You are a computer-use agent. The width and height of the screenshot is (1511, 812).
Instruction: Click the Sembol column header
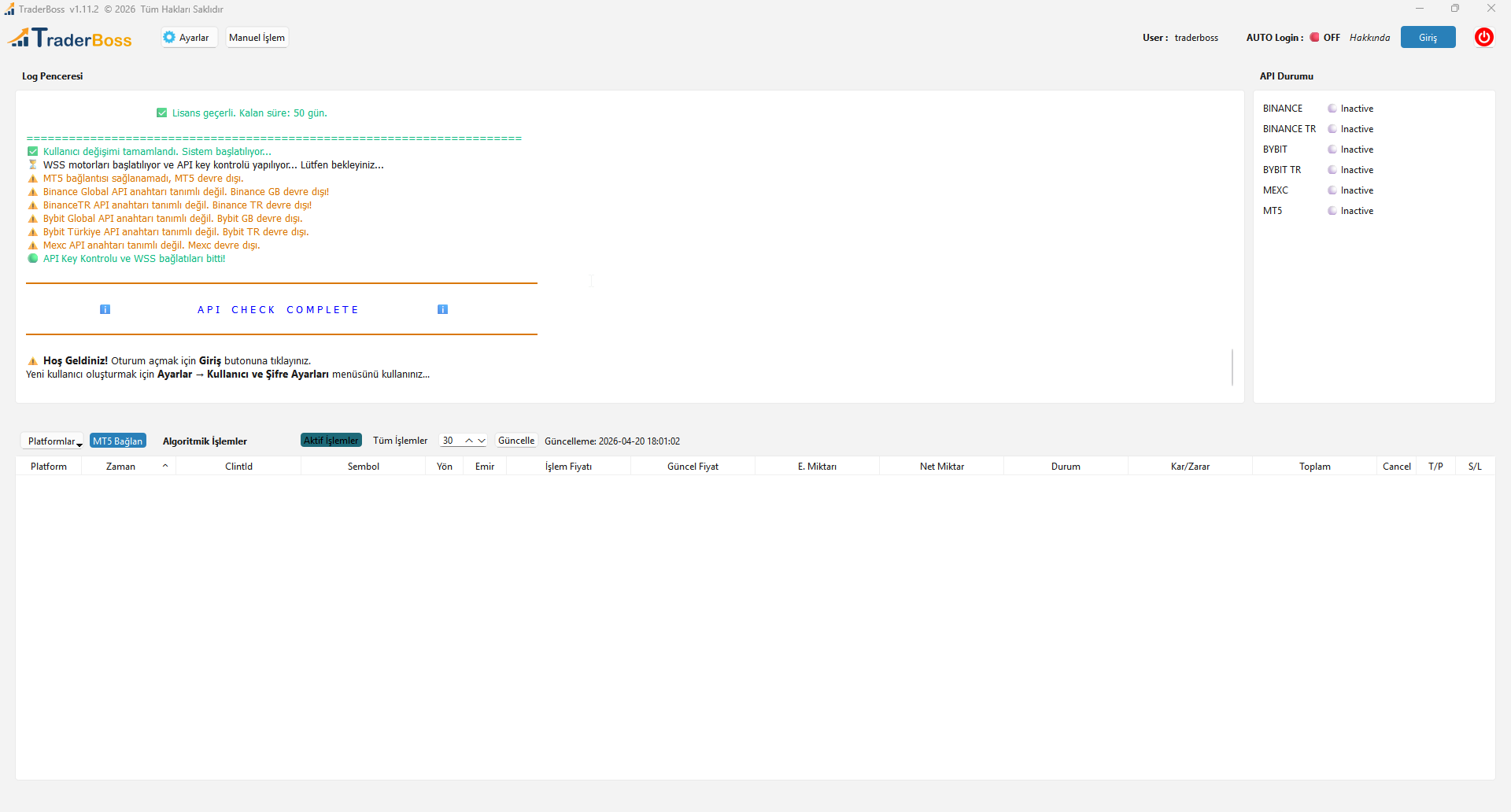[x=364, y=467]
